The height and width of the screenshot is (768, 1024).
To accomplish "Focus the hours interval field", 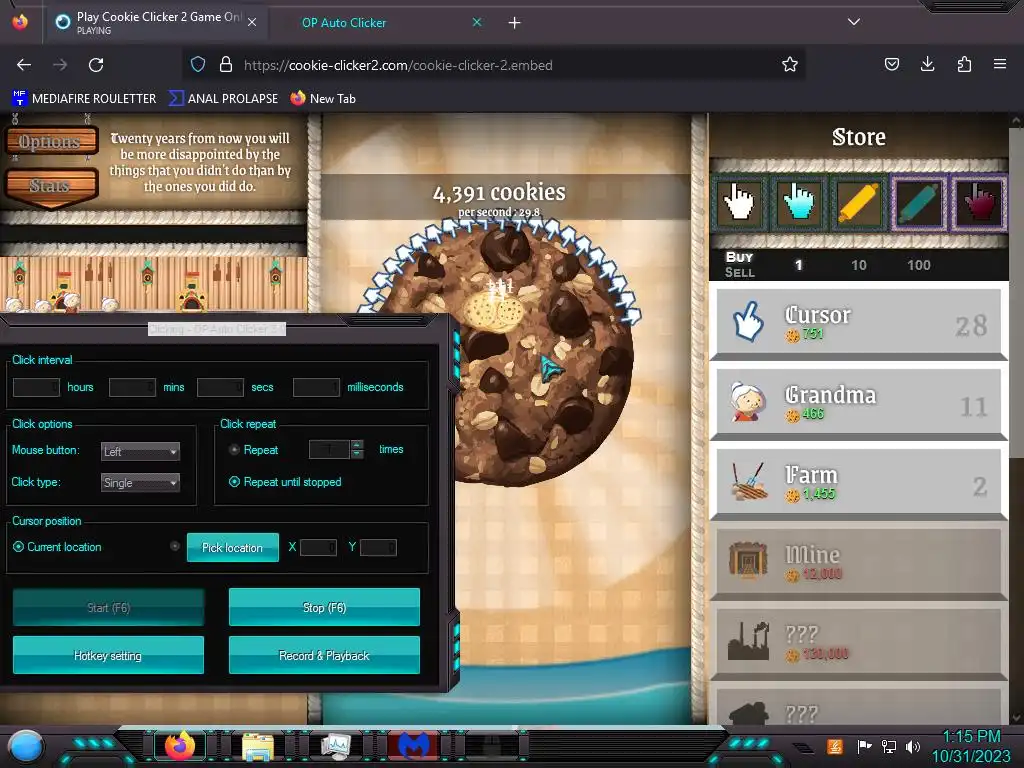I will click(37, 387).
